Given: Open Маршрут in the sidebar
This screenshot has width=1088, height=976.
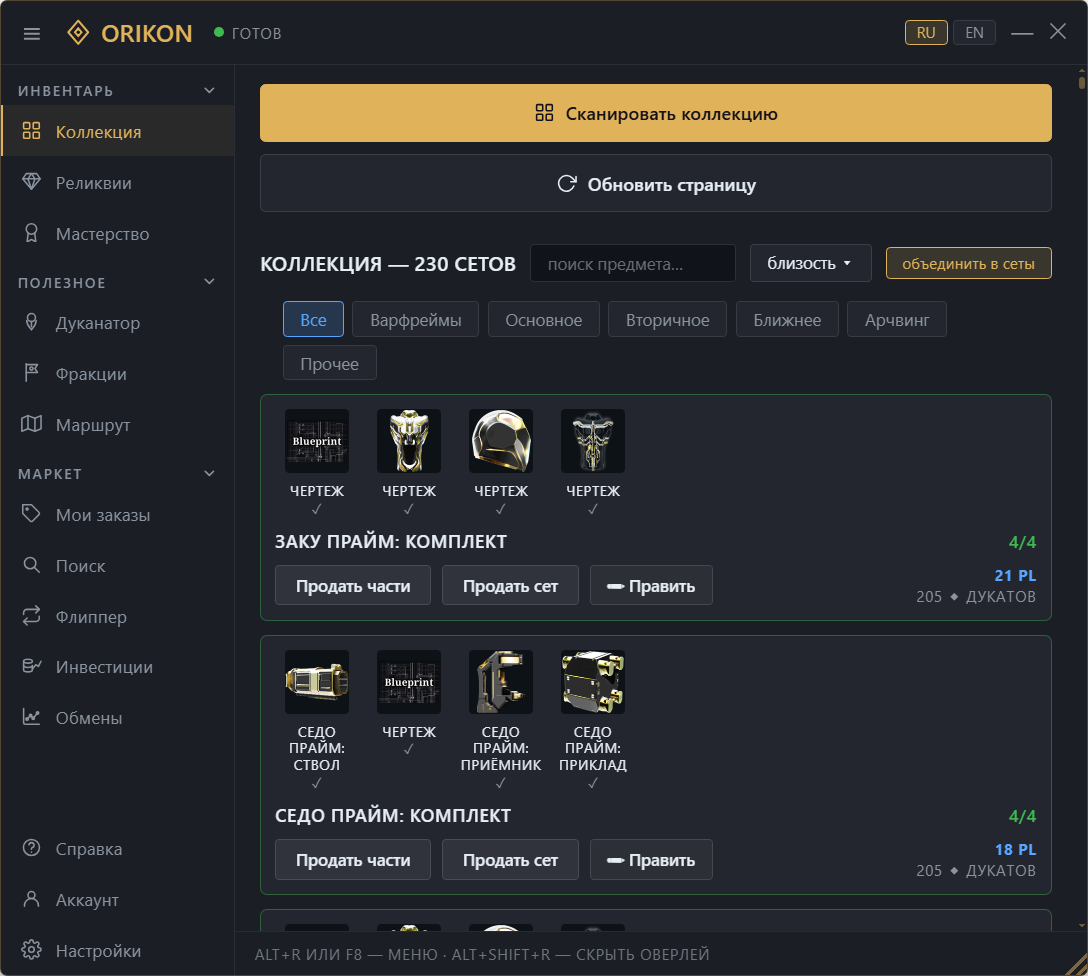Looking at the screenshot, I should 117,425.
